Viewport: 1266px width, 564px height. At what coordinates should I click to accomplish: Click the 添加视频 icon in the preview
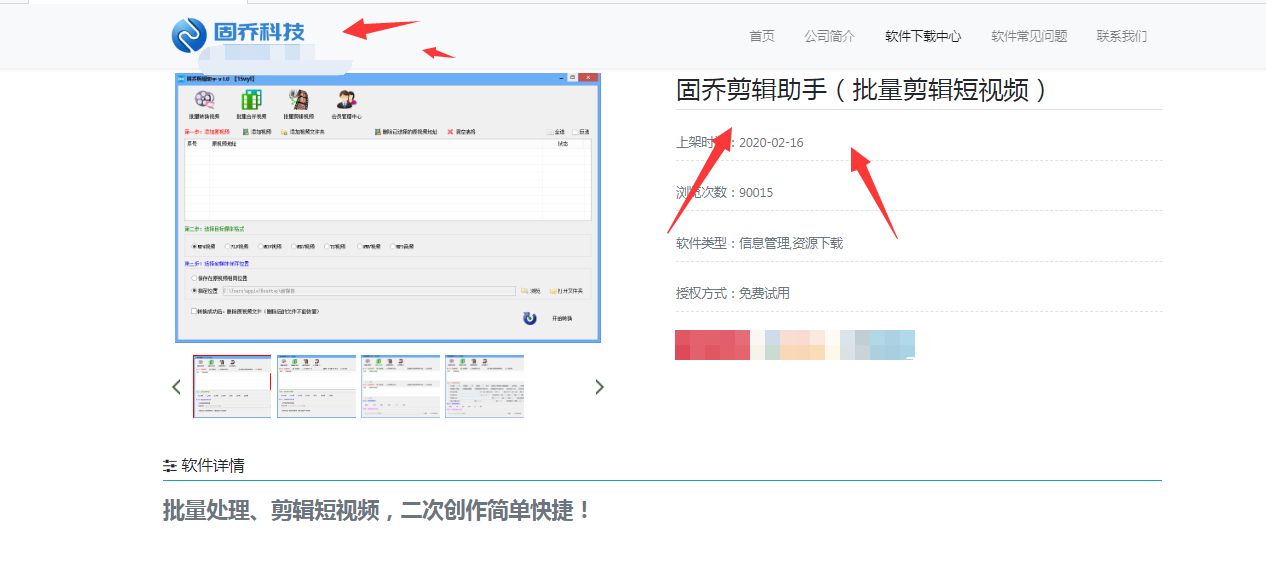(x=245, y=132)
